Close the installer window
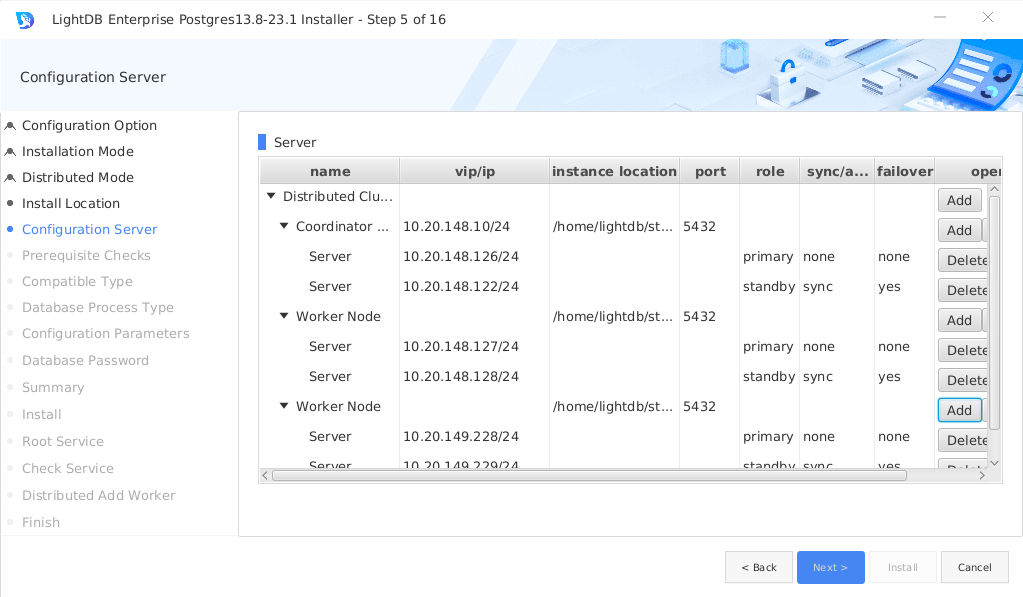 pos(988,17)
